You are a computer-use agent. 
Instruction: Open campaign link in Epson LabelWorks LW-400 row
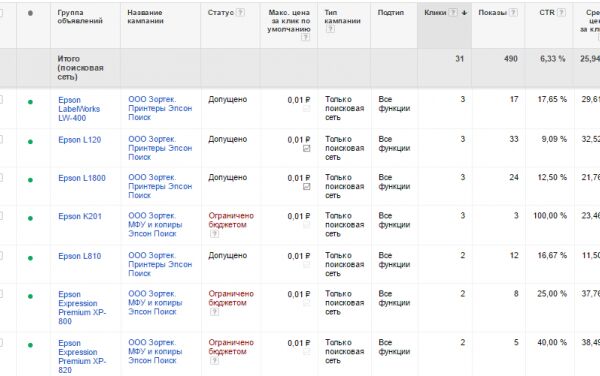tap(160, 108)
